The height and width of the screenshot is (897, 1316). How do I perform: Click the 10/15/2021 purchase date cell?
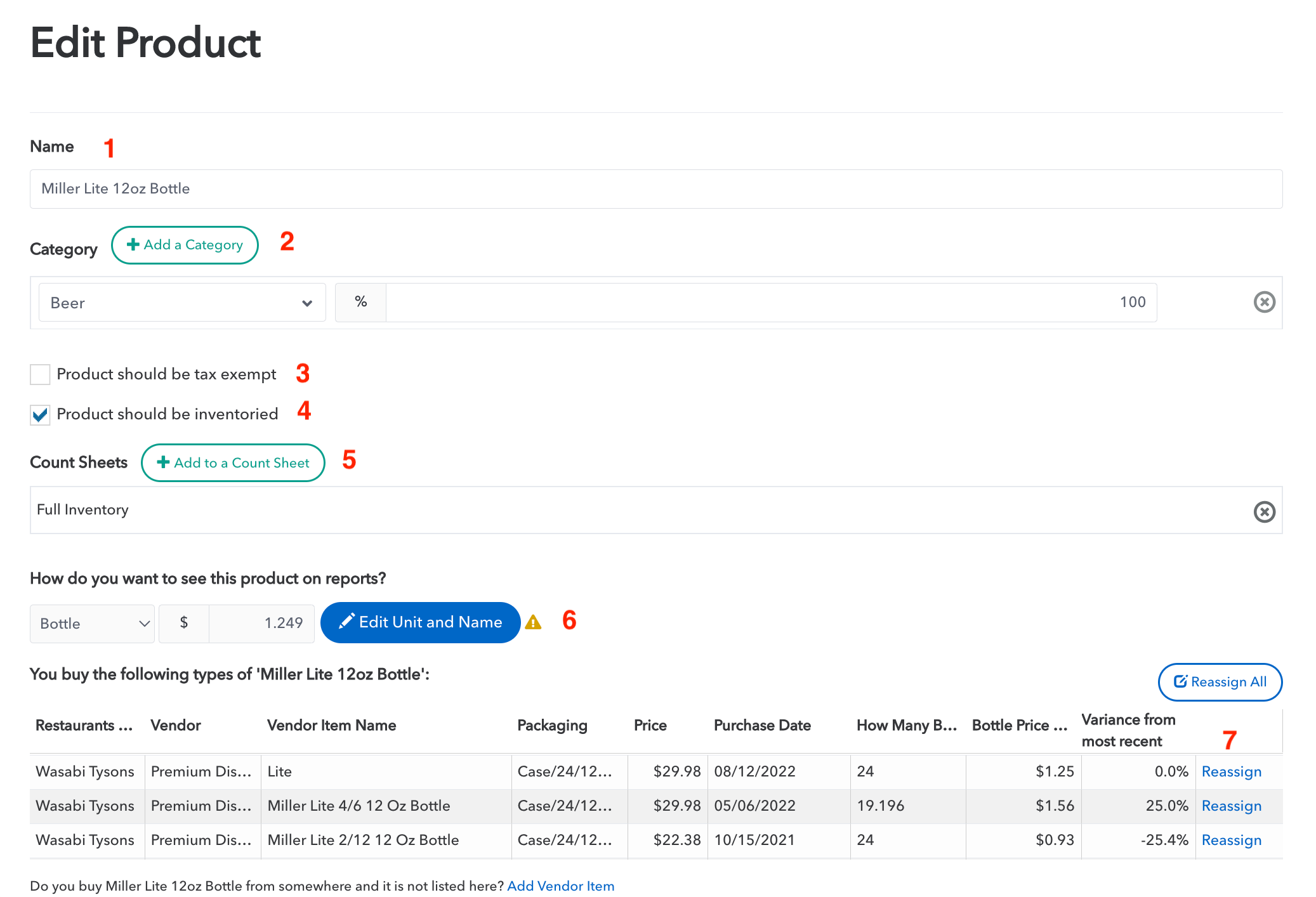point(779,840)
